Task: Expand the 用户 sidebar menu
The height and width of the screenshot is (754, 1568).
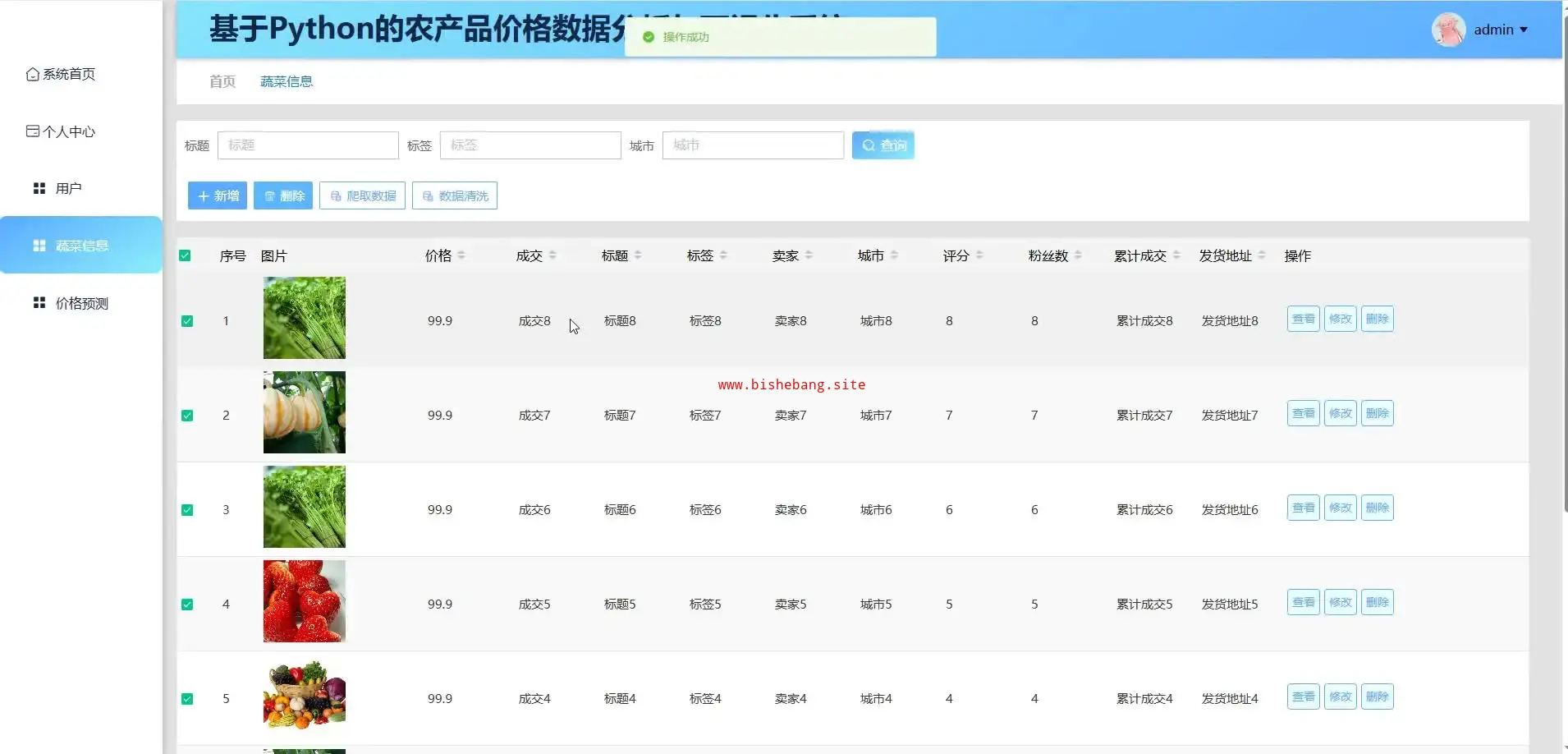Action: click(x=68, y=189)
